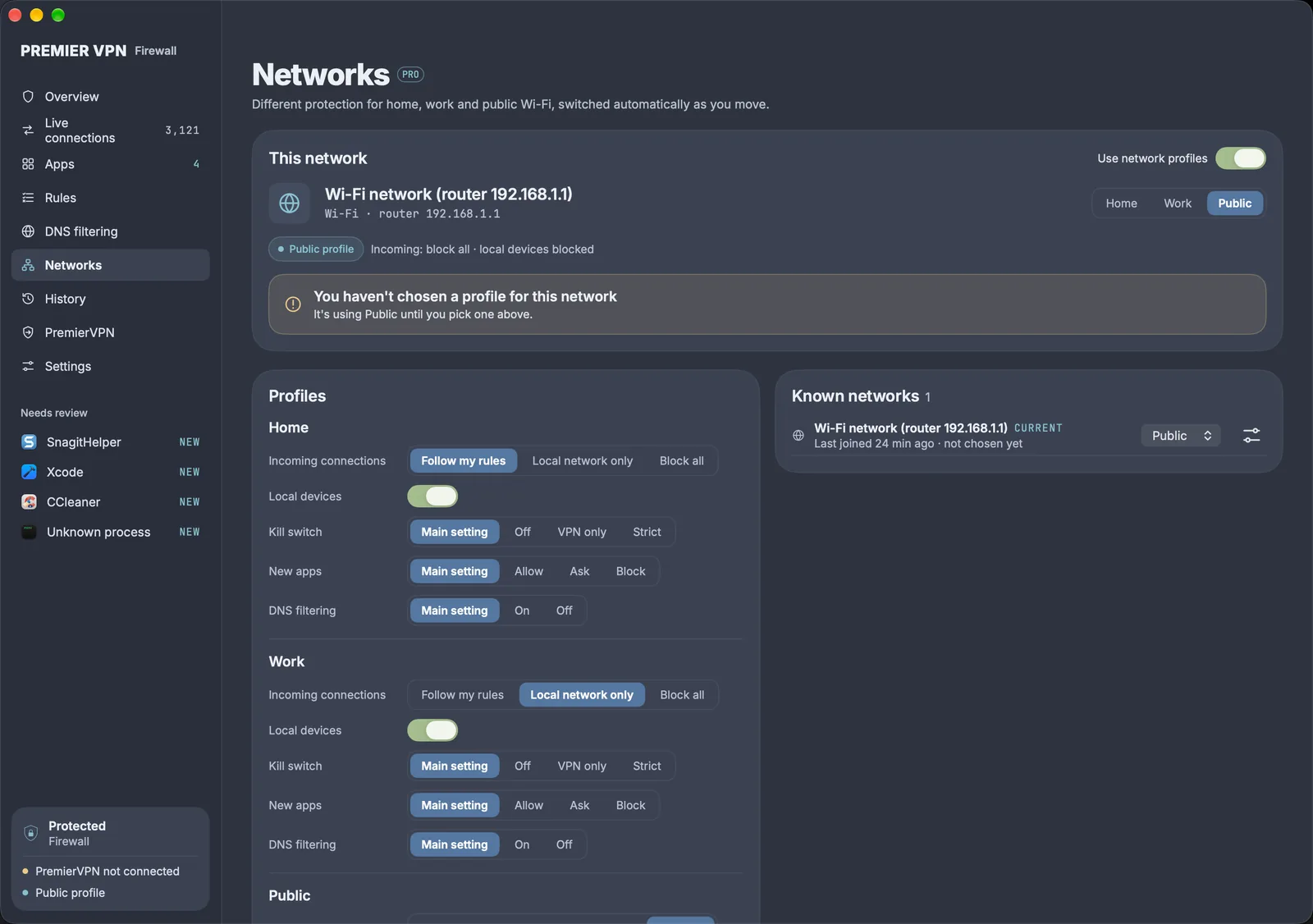Click the globe icon beside Wi-Fi network title
The height and width of the screenshot is (924, 1313).
click(x=290, y=203)
